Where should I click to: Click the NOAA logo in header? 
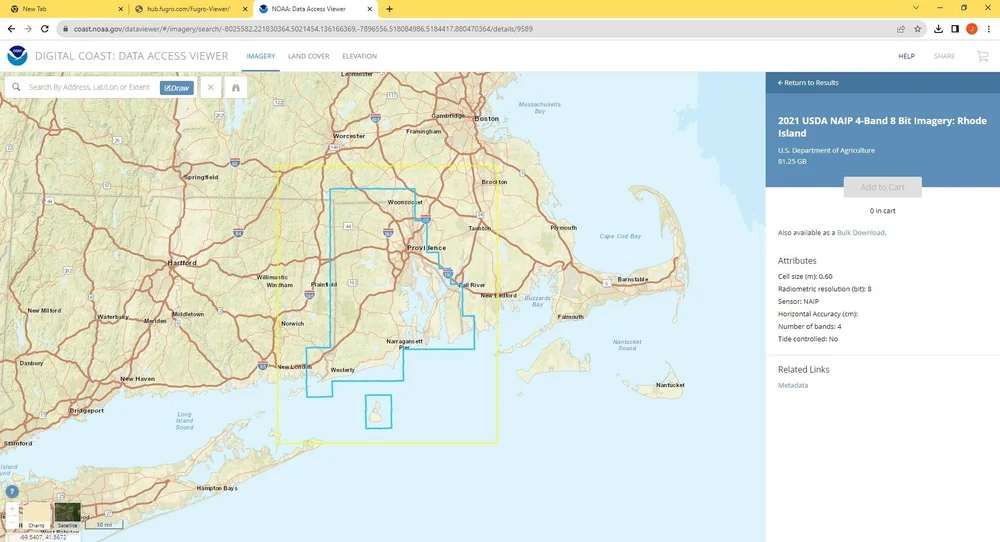(x=17, y=56)
